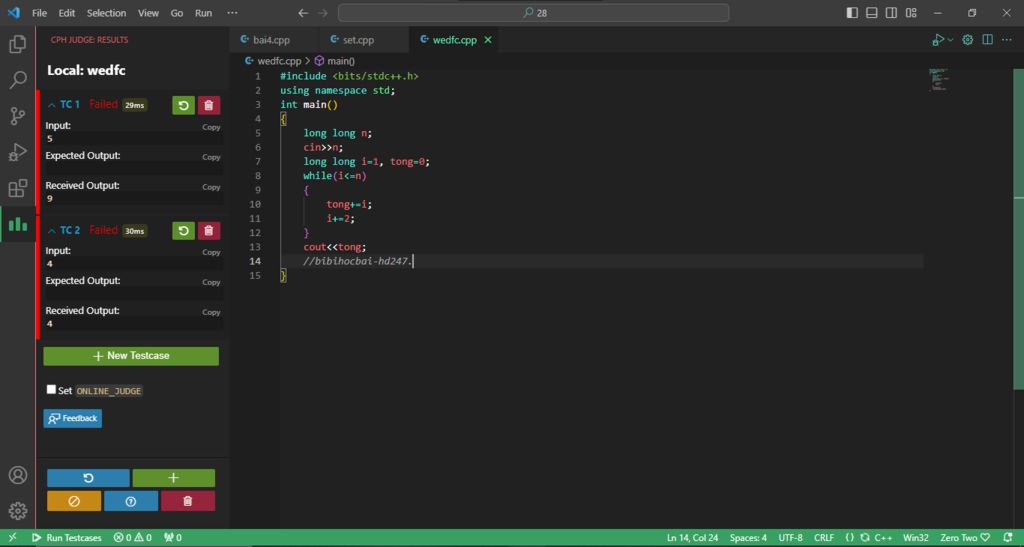This screenshot has width=1024, height=547.
Task: Open the editor More Actions ellipsis
Action: (x=1006, y=40)
